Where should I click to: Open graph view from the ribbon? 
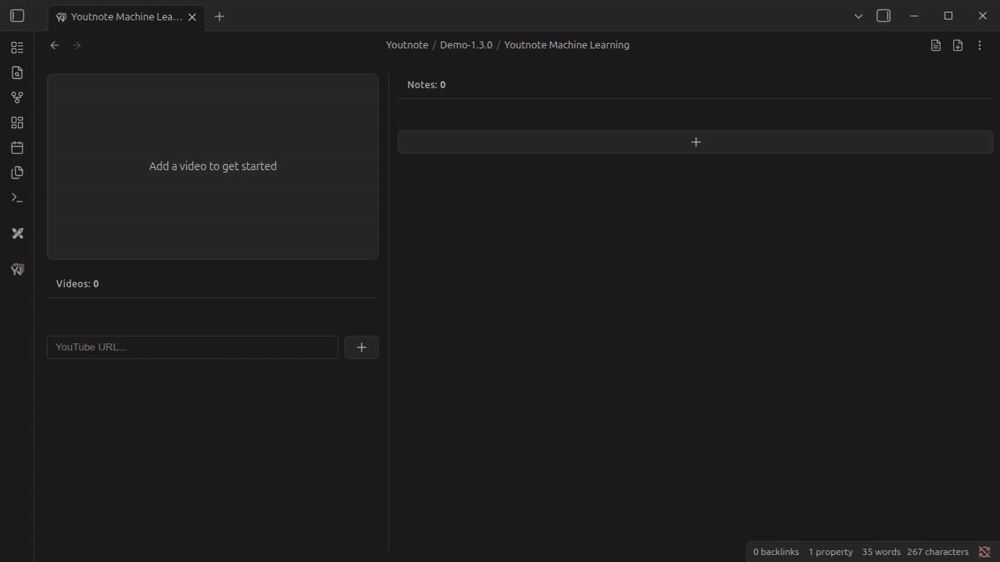point(17,98)
